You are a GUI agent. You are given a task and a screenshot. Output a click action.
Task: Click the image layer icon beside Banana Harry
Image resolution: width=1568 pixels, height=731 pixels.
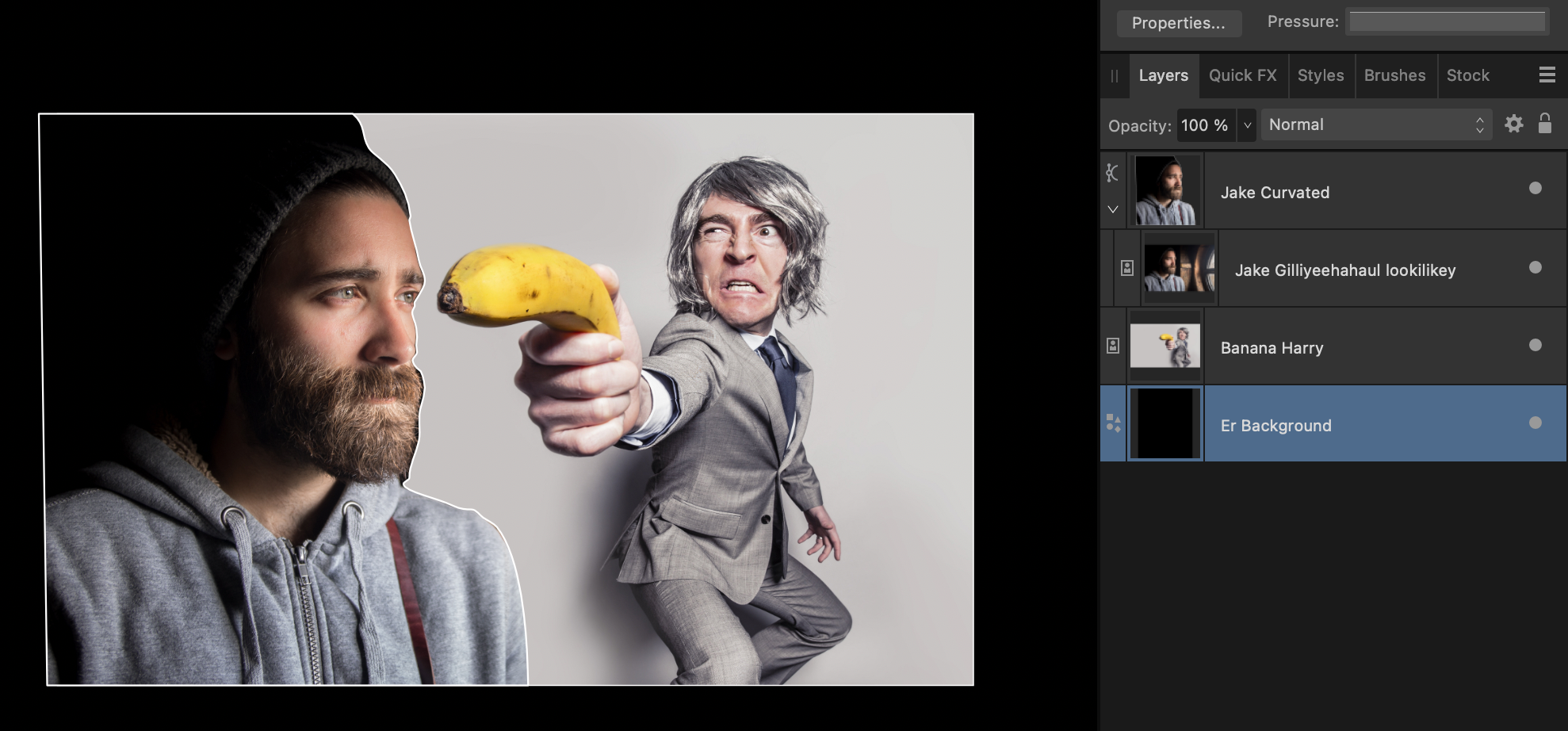pyautogui.click(x=1113, y=346)
